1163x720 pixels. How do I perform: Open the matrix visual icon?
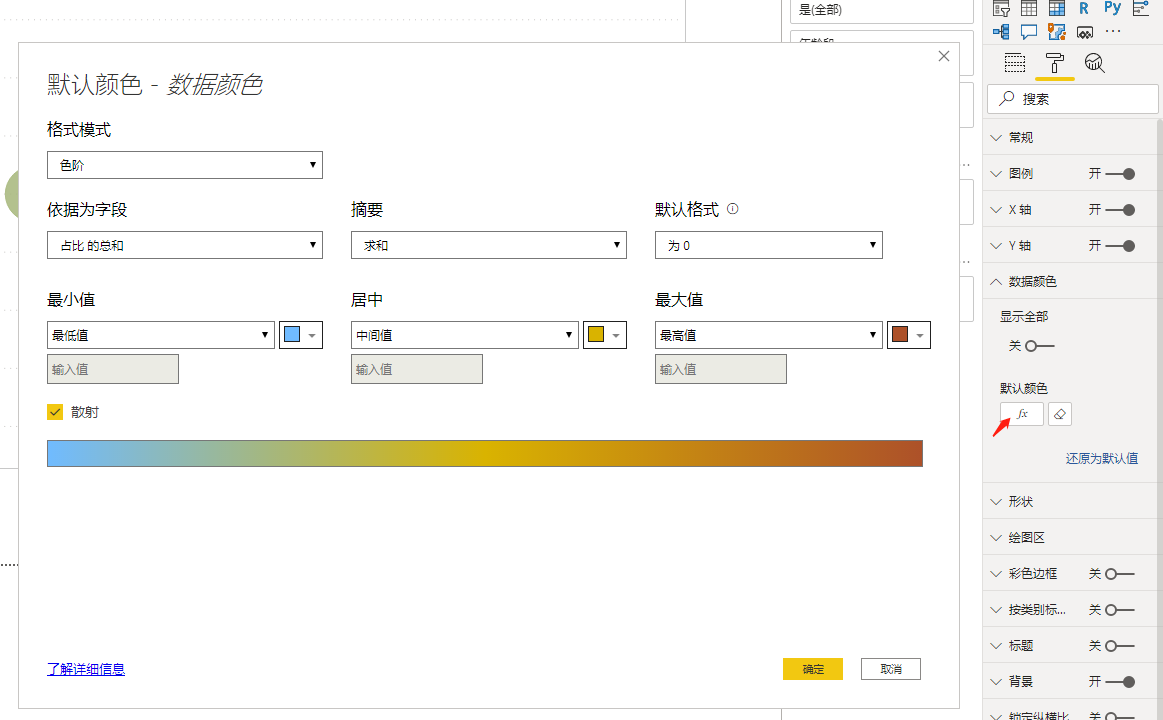pyautogui.click(x=1056, y=8)
